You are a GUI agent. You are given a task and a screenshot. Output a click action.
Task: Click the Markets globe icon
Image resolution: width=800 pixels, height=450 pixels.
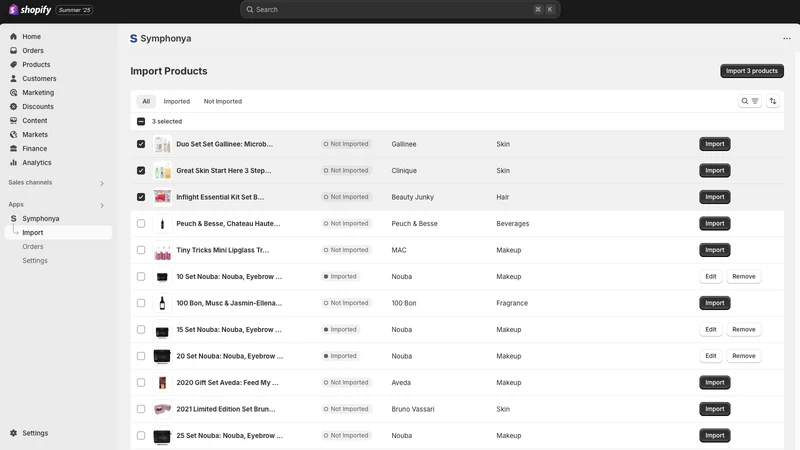tap(13, 135)
